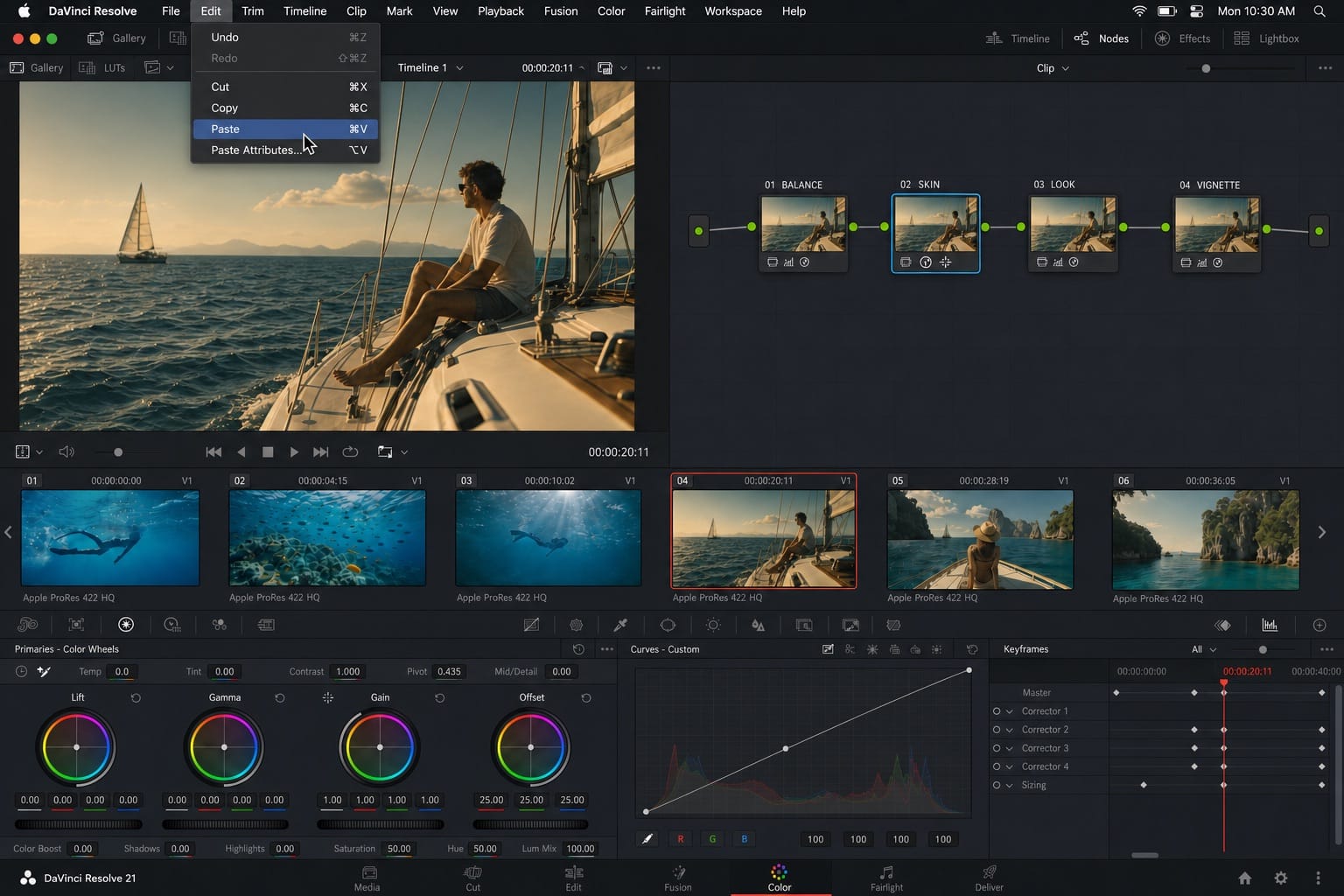Open the Home project manager icon
Screen dimensions: 1344x896
click(x=1244, y=878)
